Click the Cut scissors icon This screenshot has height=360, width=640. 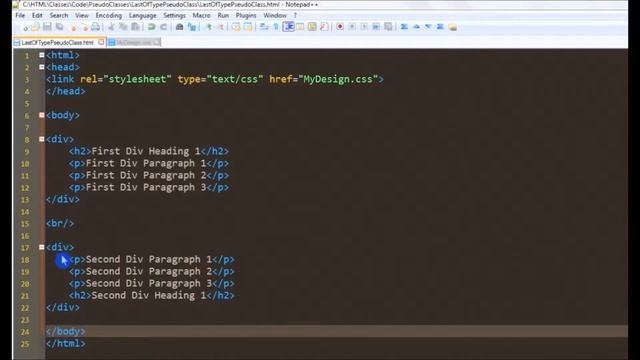111,27
